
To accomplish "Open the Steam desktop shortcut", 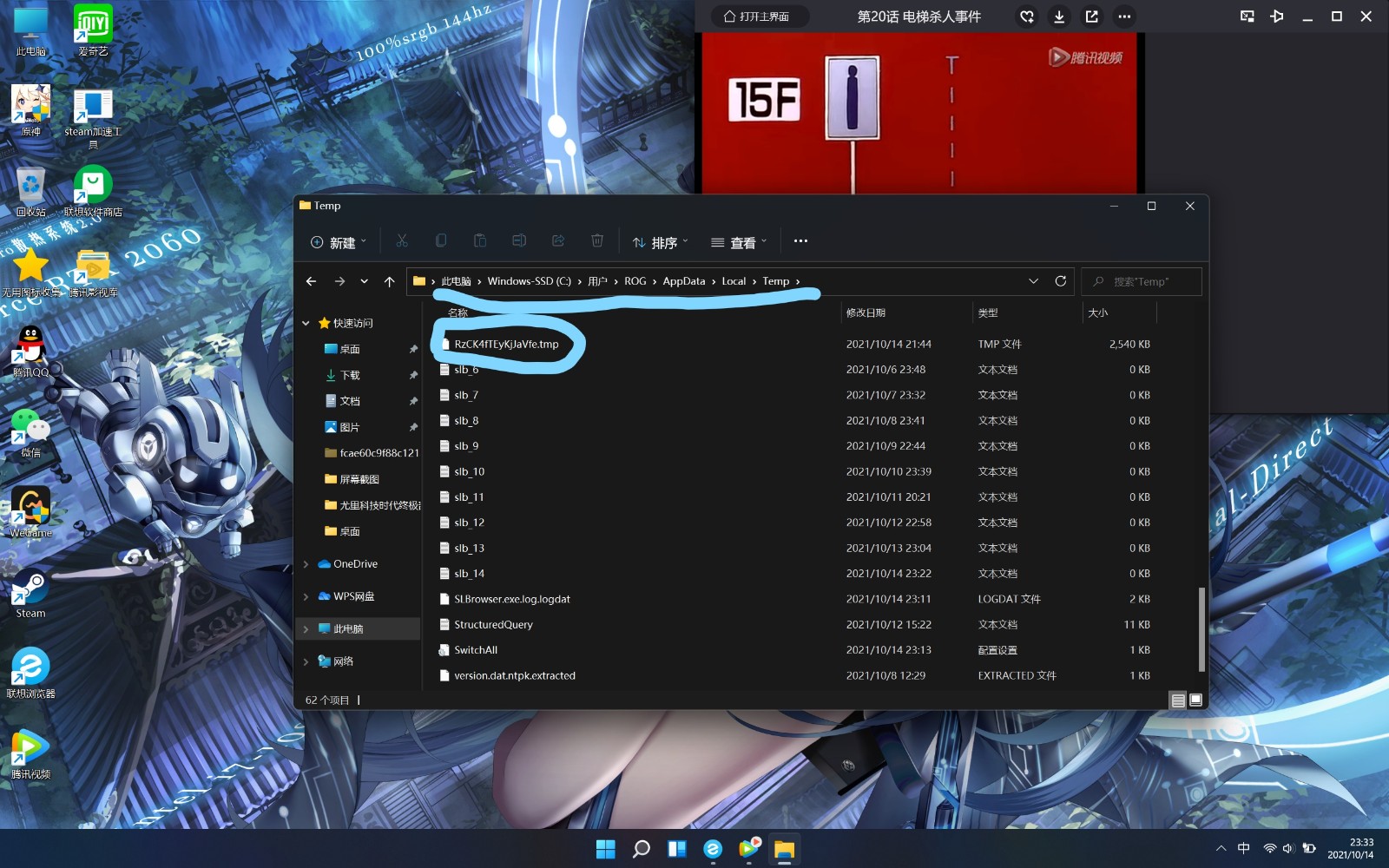I will 30,593.
